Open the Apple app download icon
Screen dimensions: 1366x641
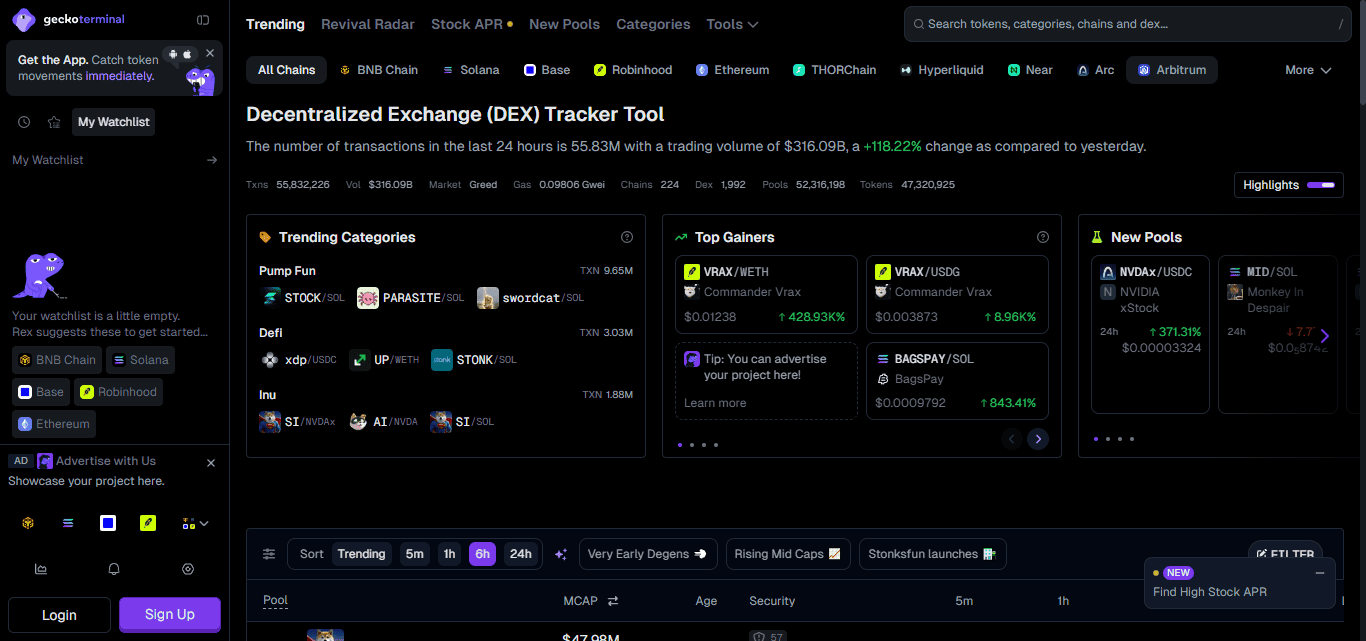pos(186,53)
